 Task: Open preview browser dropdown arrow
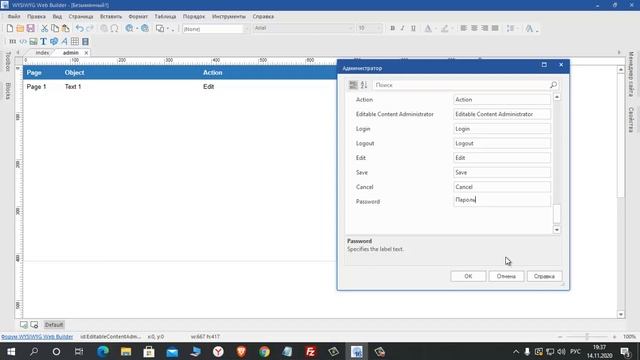pos(137,29)
